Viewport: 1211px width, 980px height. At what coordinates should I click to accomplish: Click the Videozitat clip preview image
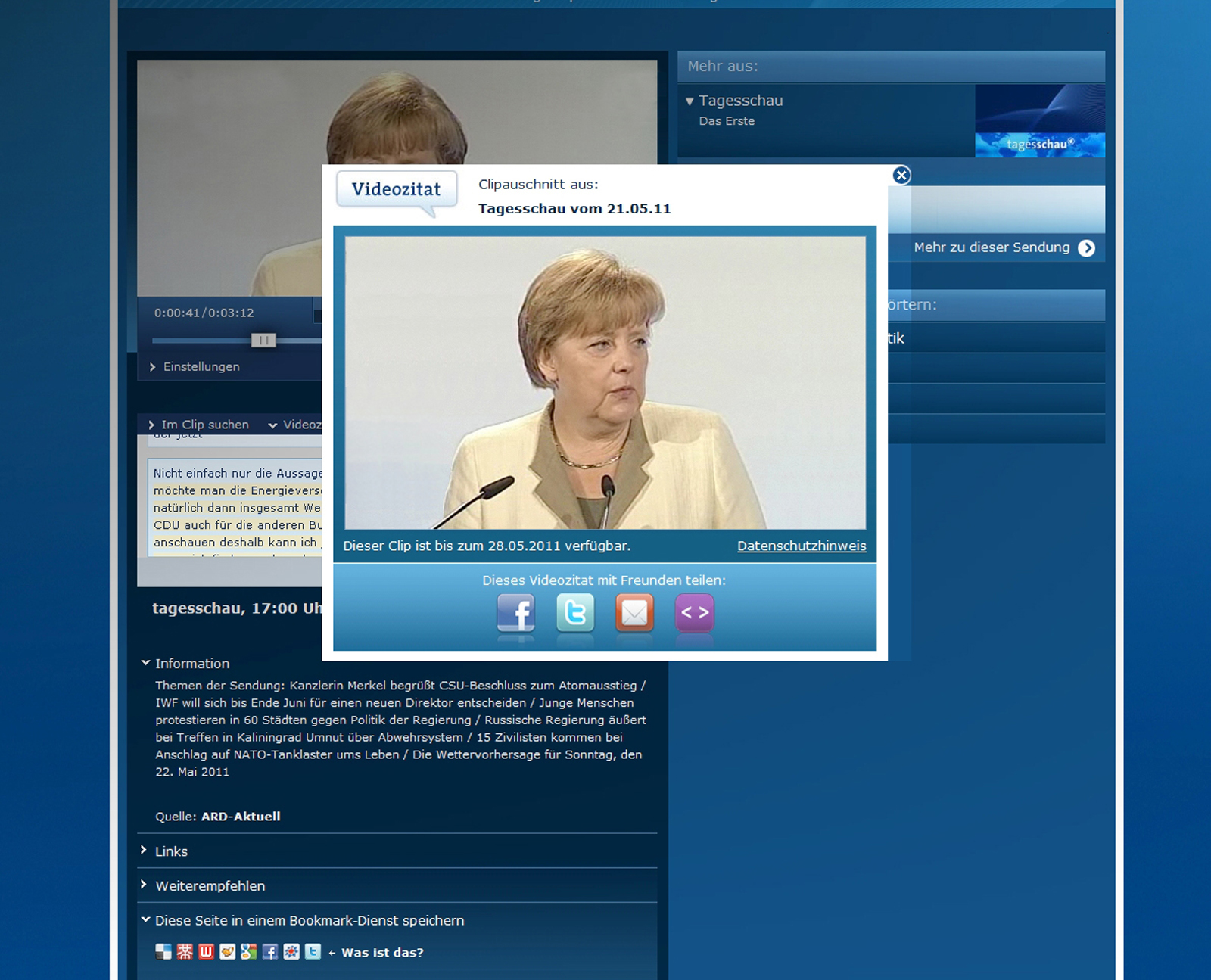[x=605, y=383]
